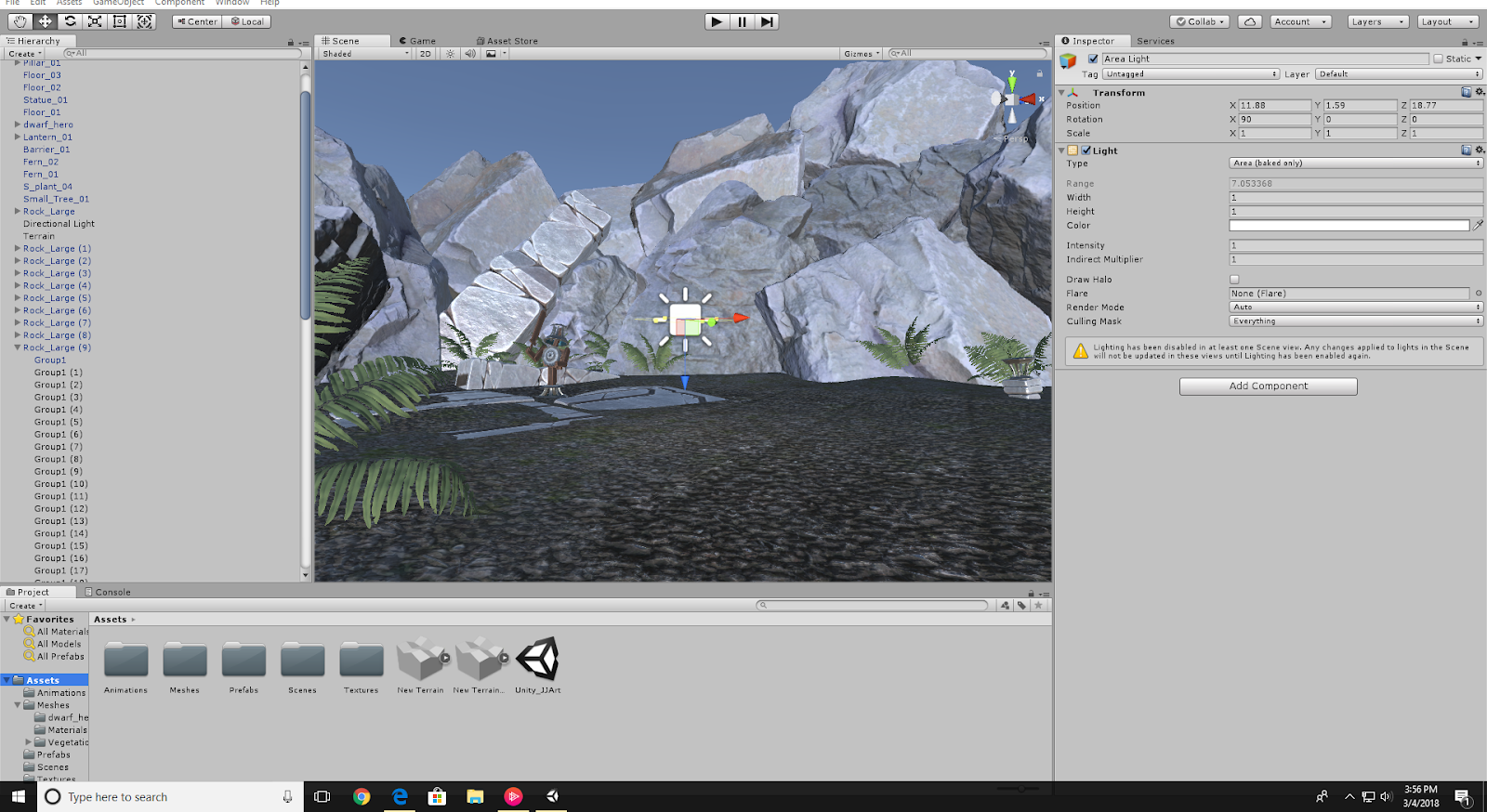Switch to the Asset Store tab
The height and width of the screenshot is (812, 1487).
point(507,41)
